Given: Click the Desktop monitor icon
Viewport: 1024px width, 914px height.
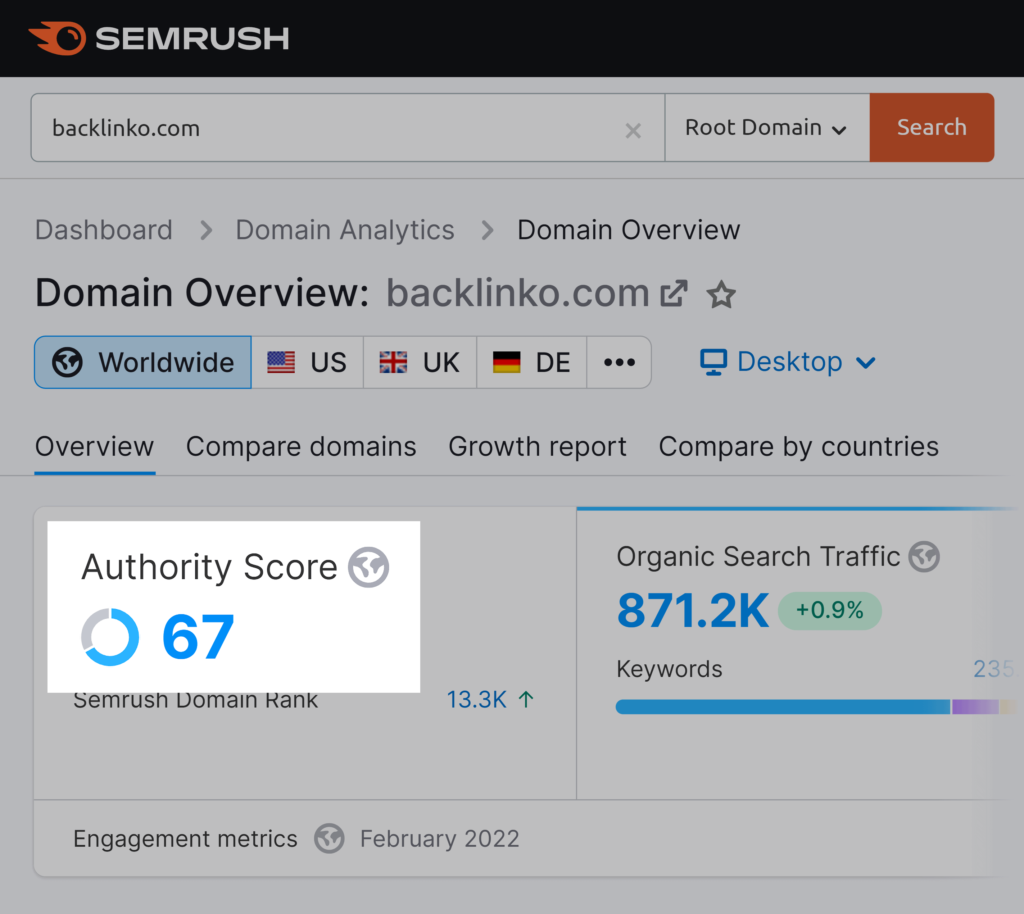Looking at the screenshot, I should [712, 362].
